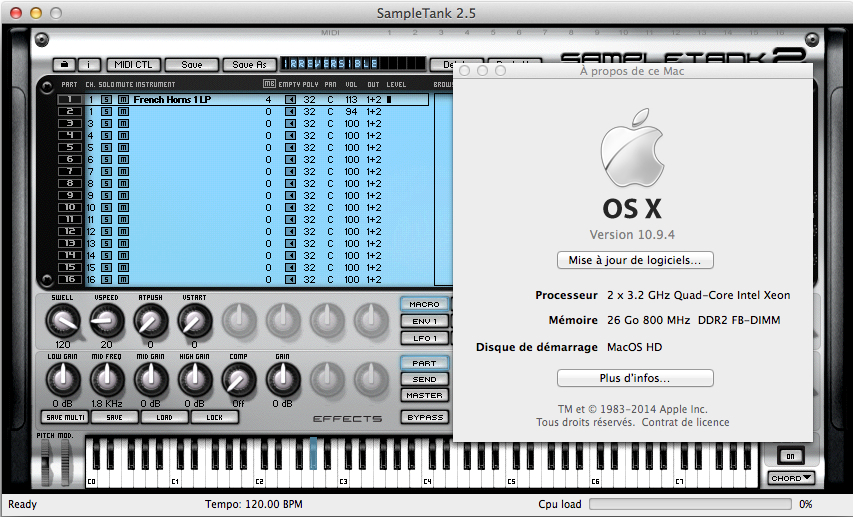The image size is (853, 517).
Task: Click the IRREVERSIBLE preset name display
Action: click(352, 64)
